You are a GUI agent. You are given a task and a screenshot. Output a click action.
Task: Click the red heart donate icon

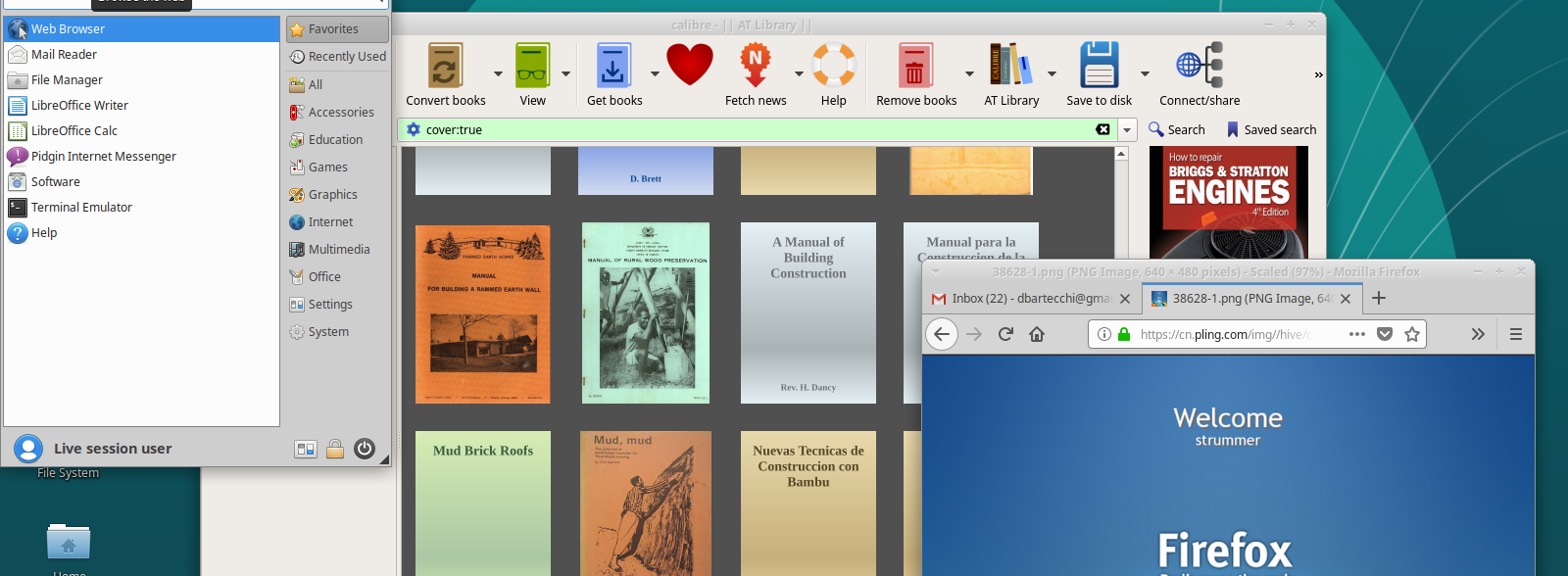click(690, 66)
